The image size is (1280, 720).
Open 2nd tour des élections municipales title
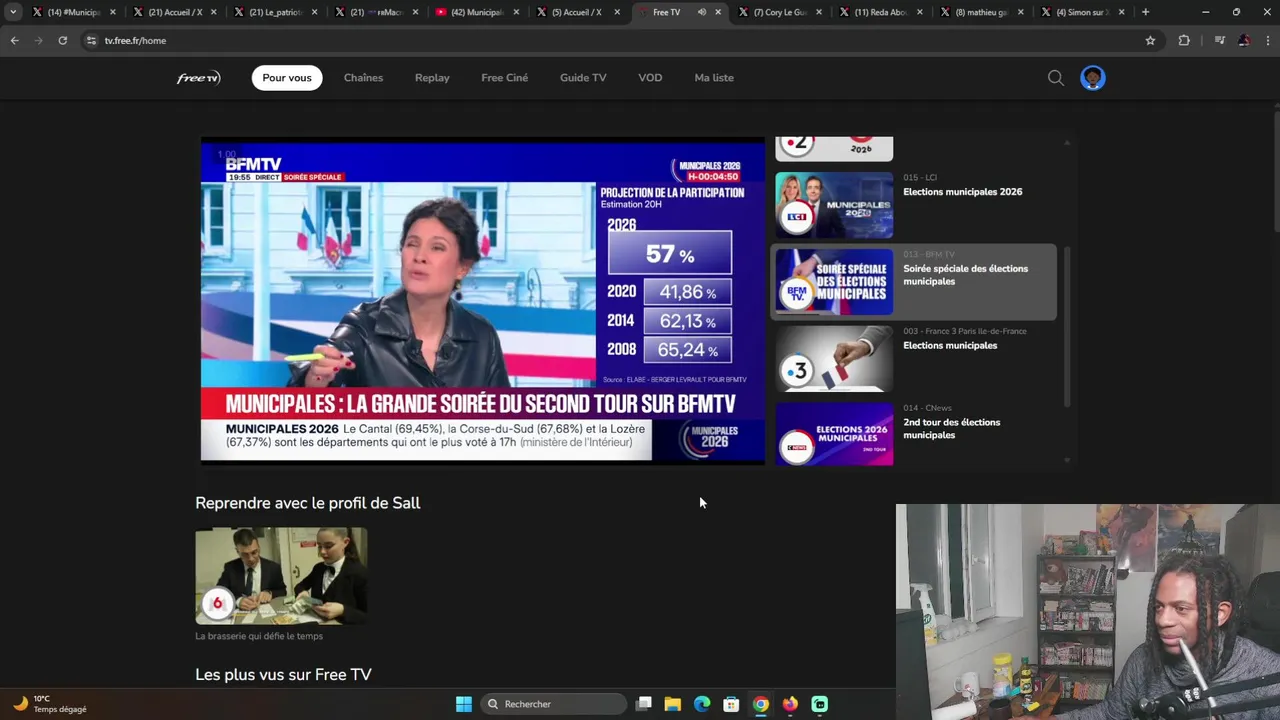(x=951, y=429)
